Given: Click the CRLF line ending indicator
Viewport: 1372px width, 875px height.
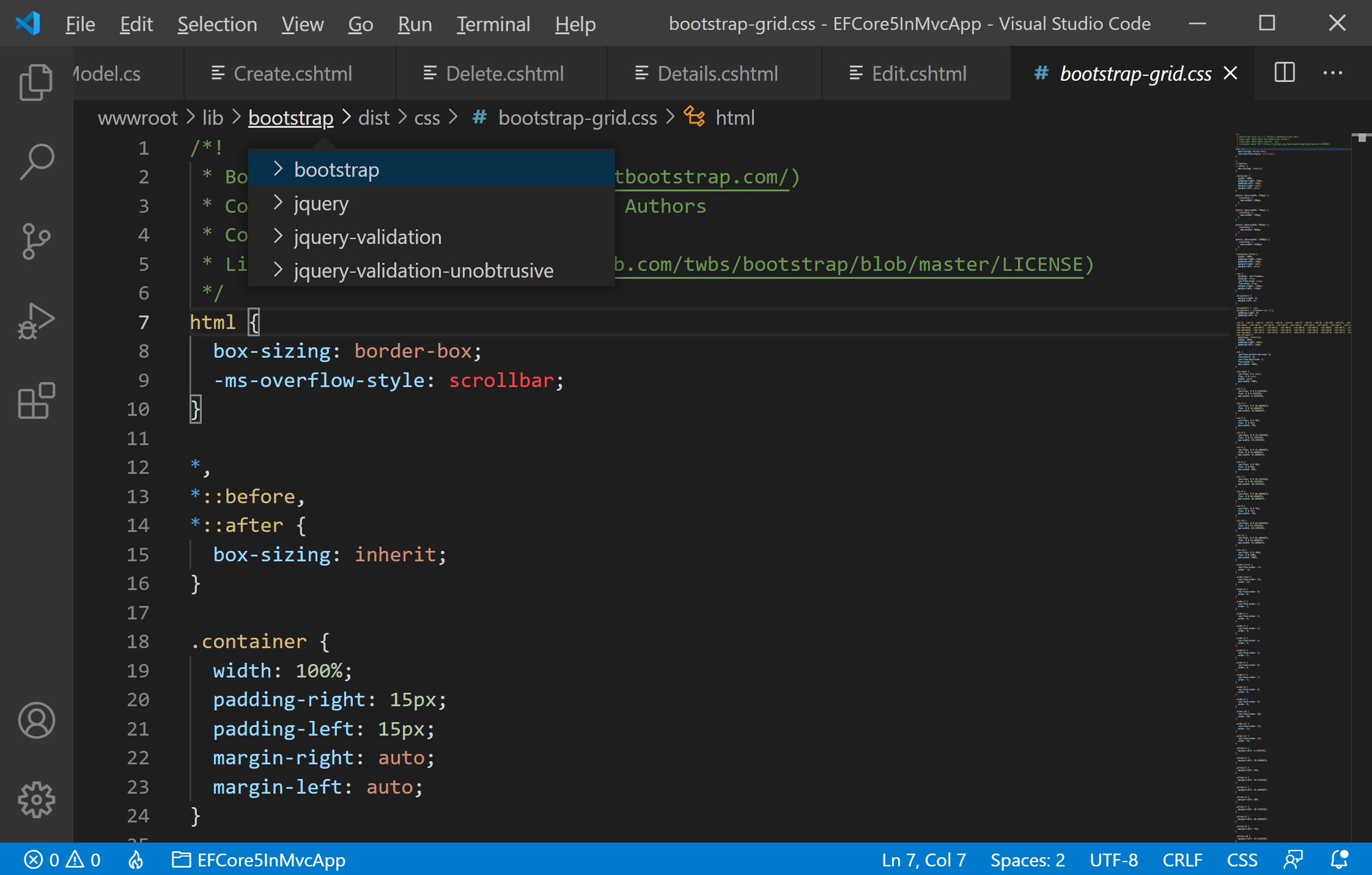Looking at the screenshot, I should click(1181, 860).
